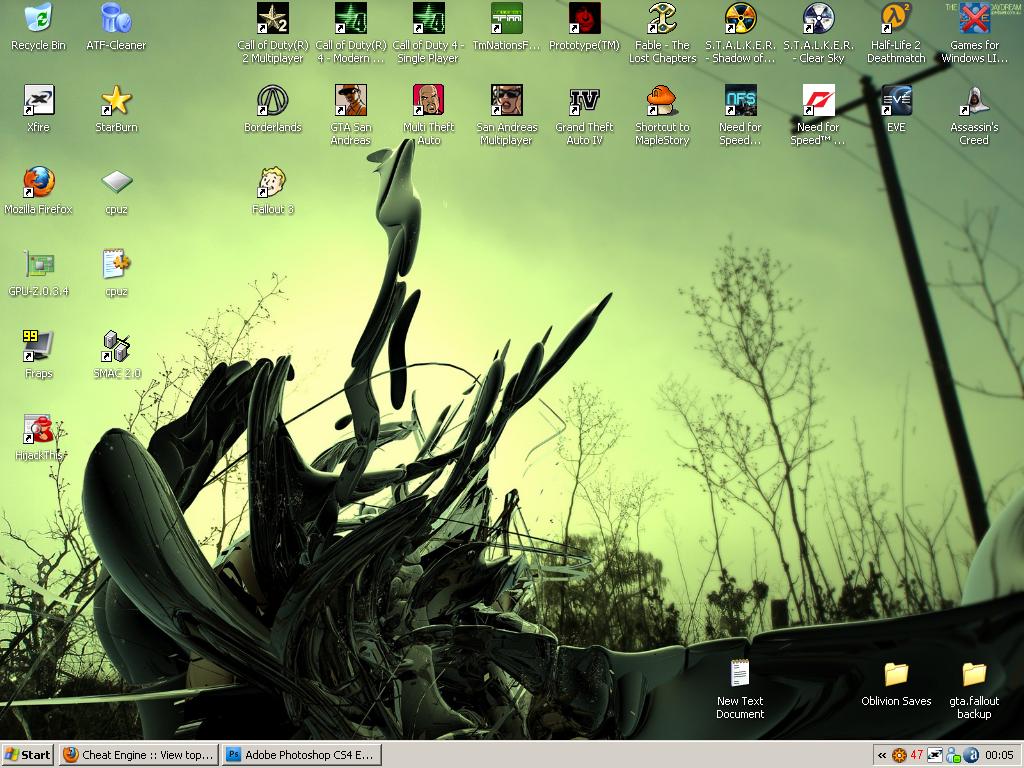The width and height of the screenshot is (1024, 768).
Task: Expand hidden system tray icons
Action: 881,754
